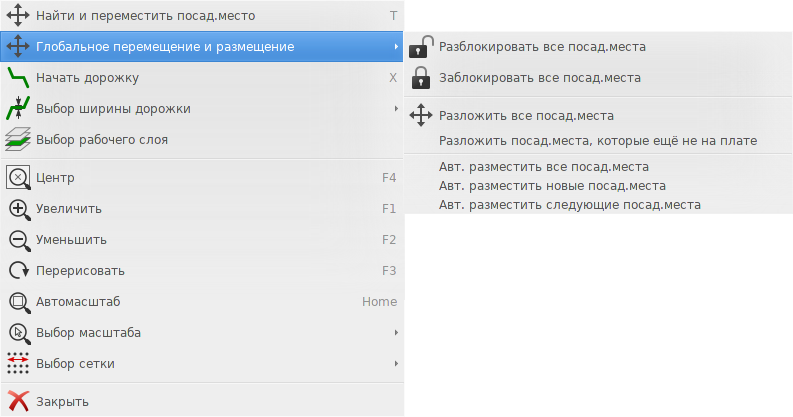Choose Разложить посад.места, которые ещё не на плате
Viewport: 793px width, 417px height.
(598, 141)
